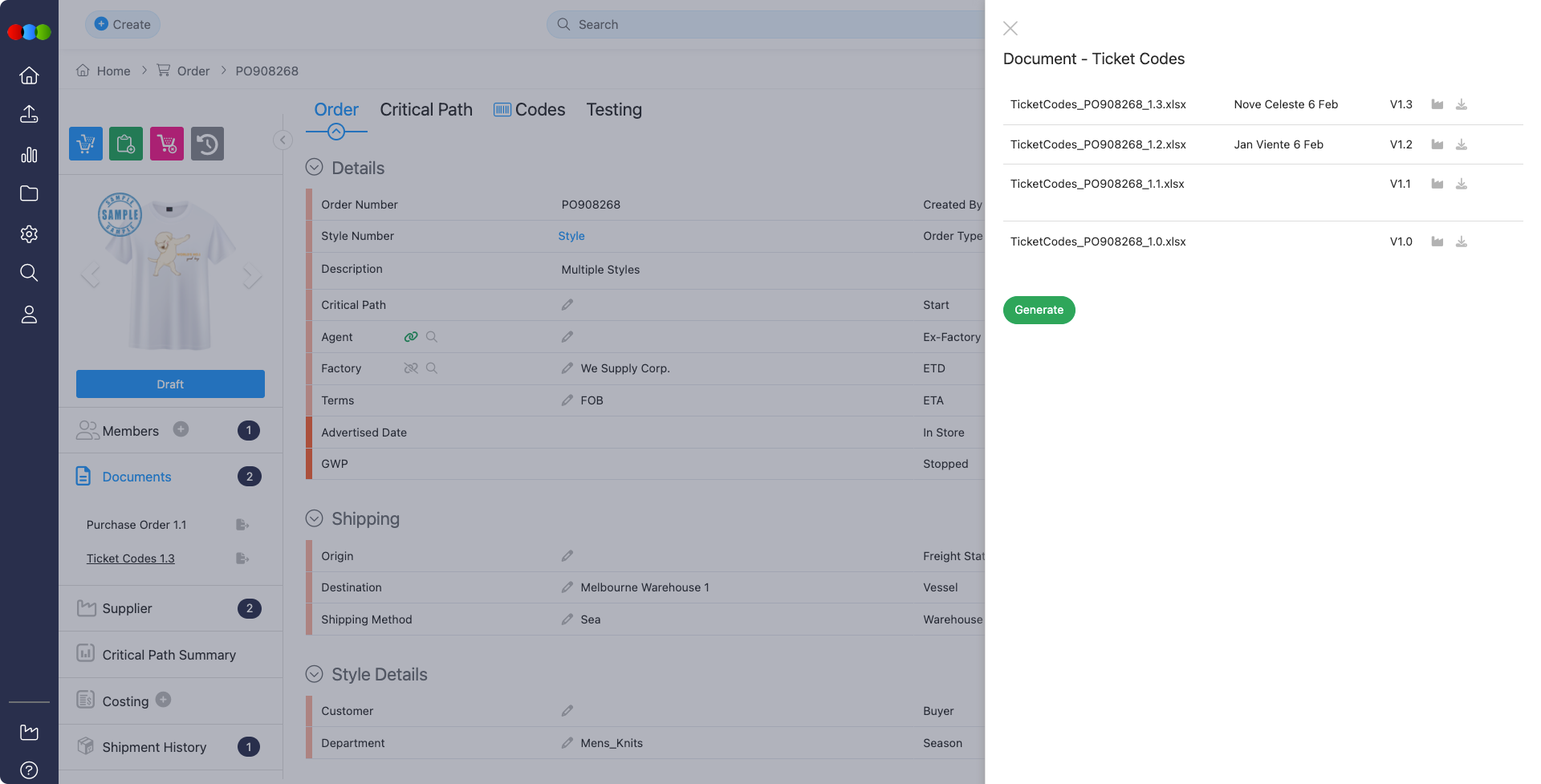Click factory icon for V1.2 ticket codes

(1437, 144)
